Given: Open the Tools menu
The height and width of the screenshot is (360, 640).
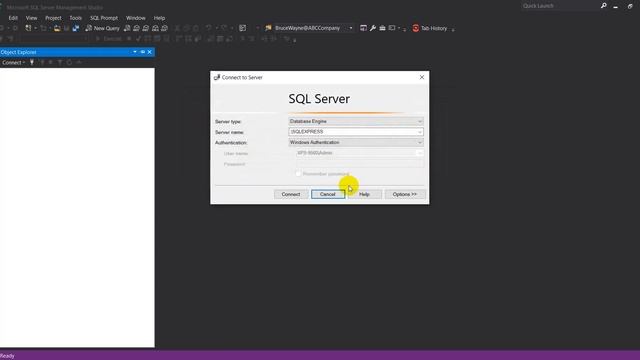Looking at the screenshot, I should 76,18.
